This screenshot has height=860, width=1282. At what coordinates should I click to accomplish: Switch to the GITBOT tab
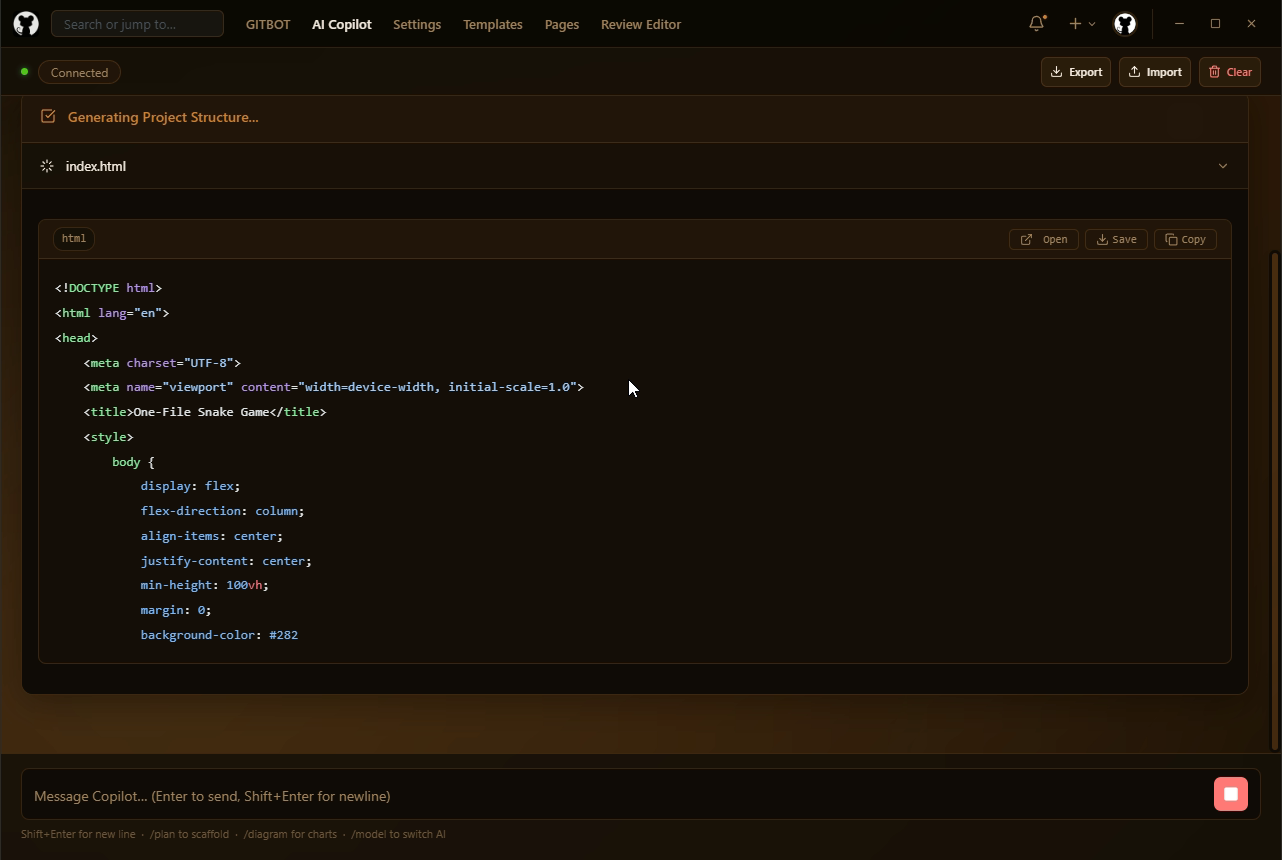click(x=268, y=24)
